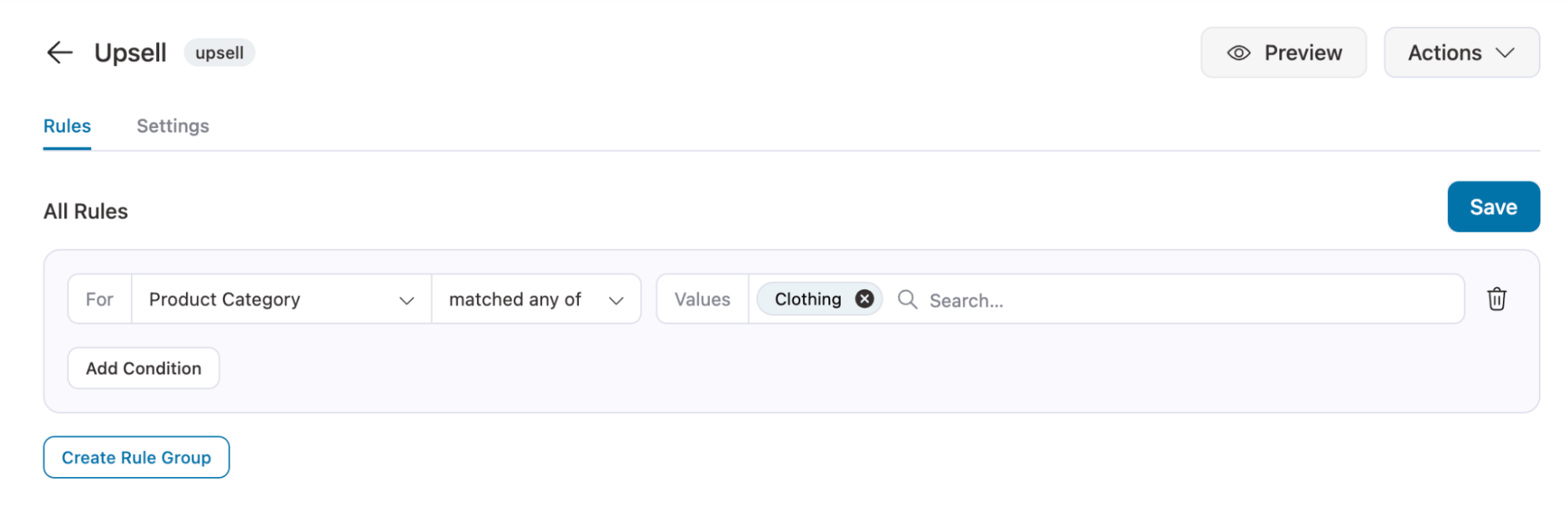
Task: Add a new condition
Action: point(144,368)
